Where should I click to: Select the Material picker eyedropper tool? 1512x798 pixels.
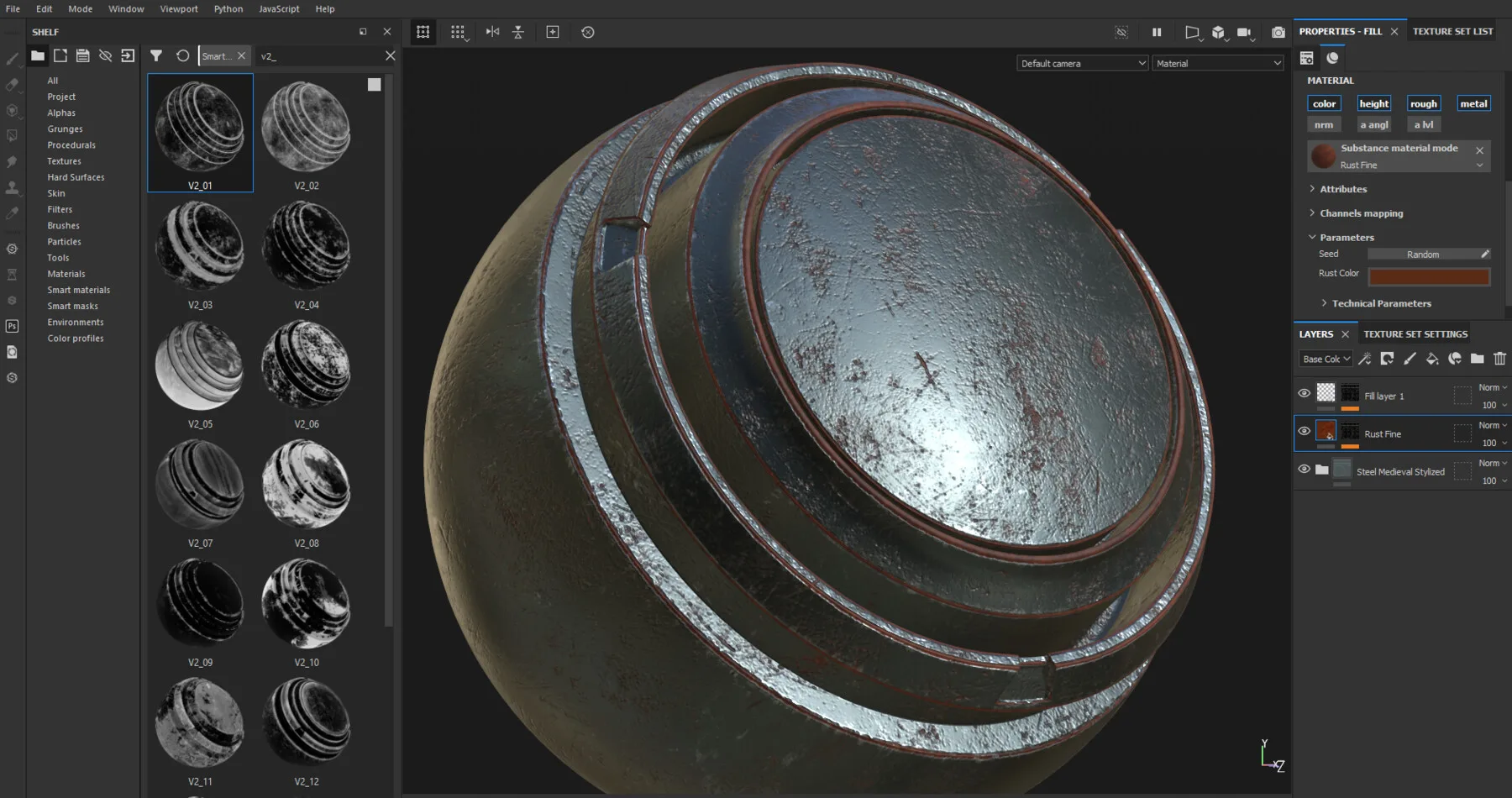(x=12, y=213)
